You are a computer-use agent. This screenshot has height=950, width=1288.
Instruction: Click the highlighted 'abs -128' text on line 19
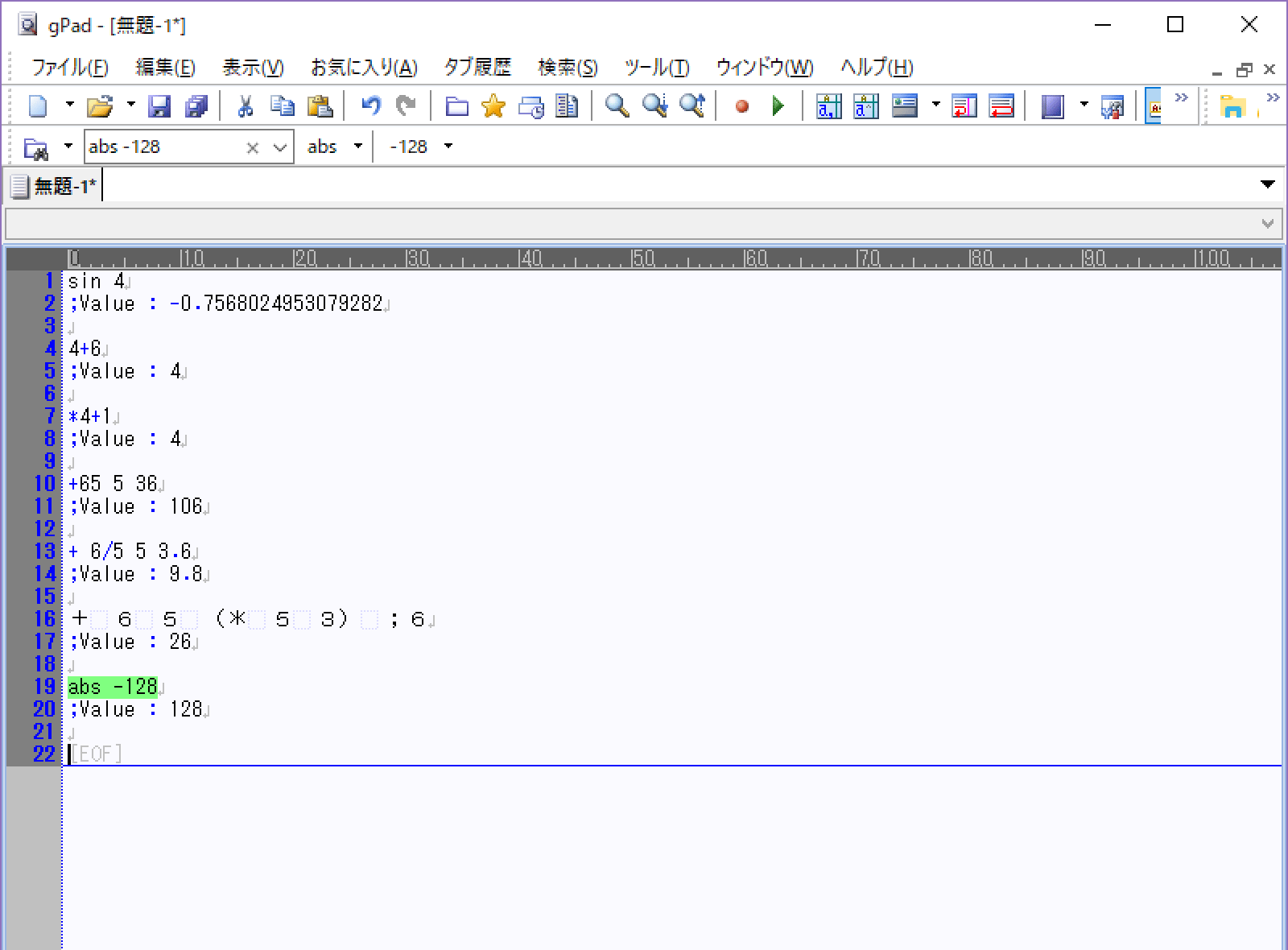113,687
